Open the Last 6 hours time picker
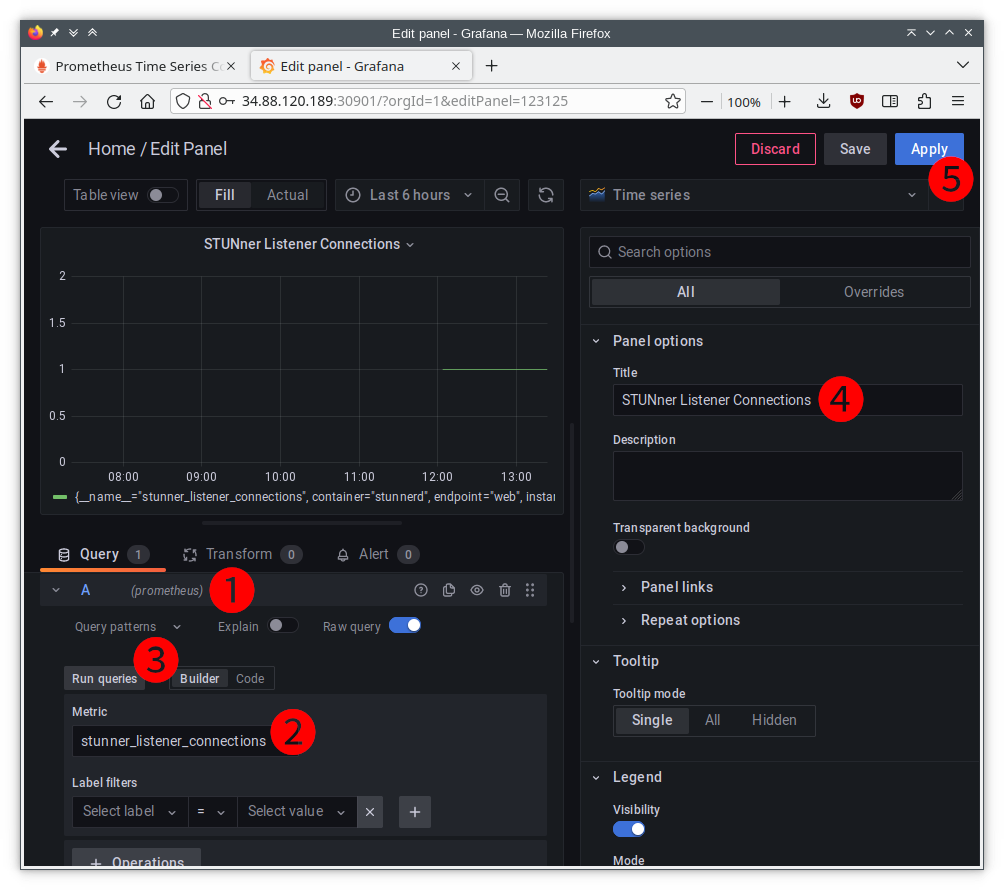This screenshot has width=1004, height=890. [x=409, y=195]
